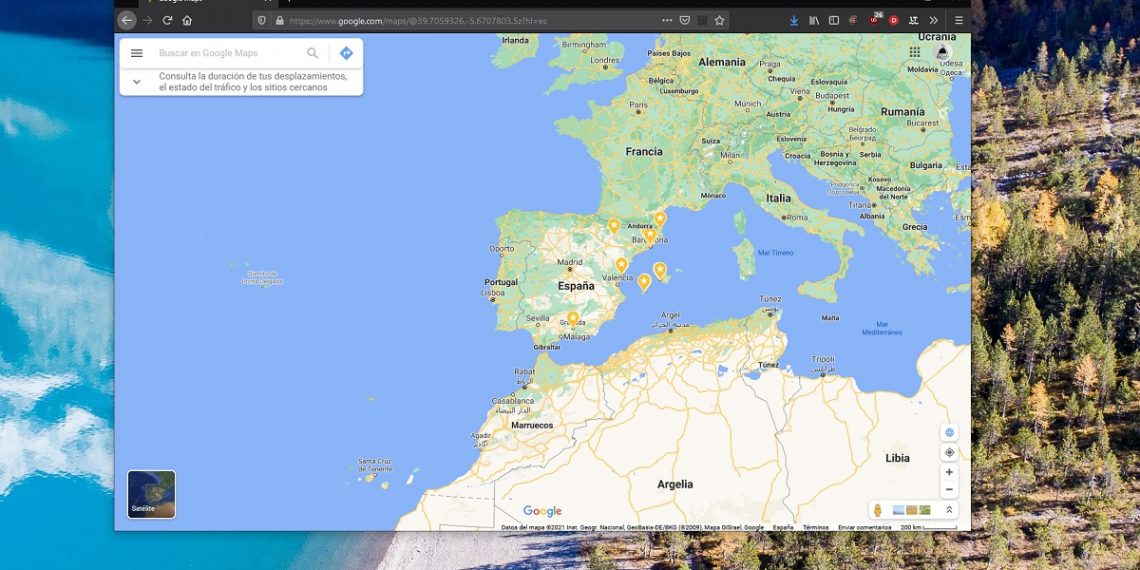Open the Firefox library icon
Image resolution: width=1140 pixels, height=570 pixels.
point(814,20)
